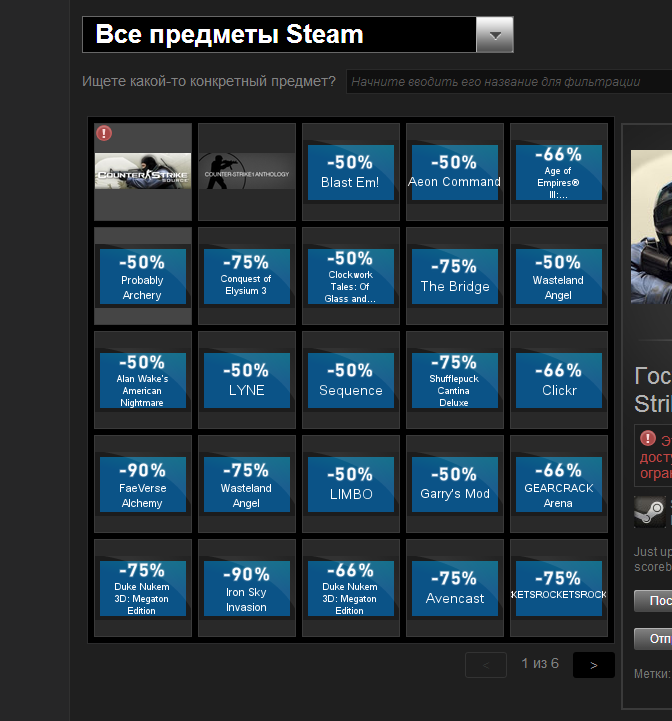Image resolution: width=672 pixels, height=721 pixels.
Task: Select the -50% Aeon Command coupon
Action: click(x=455, y=172)
